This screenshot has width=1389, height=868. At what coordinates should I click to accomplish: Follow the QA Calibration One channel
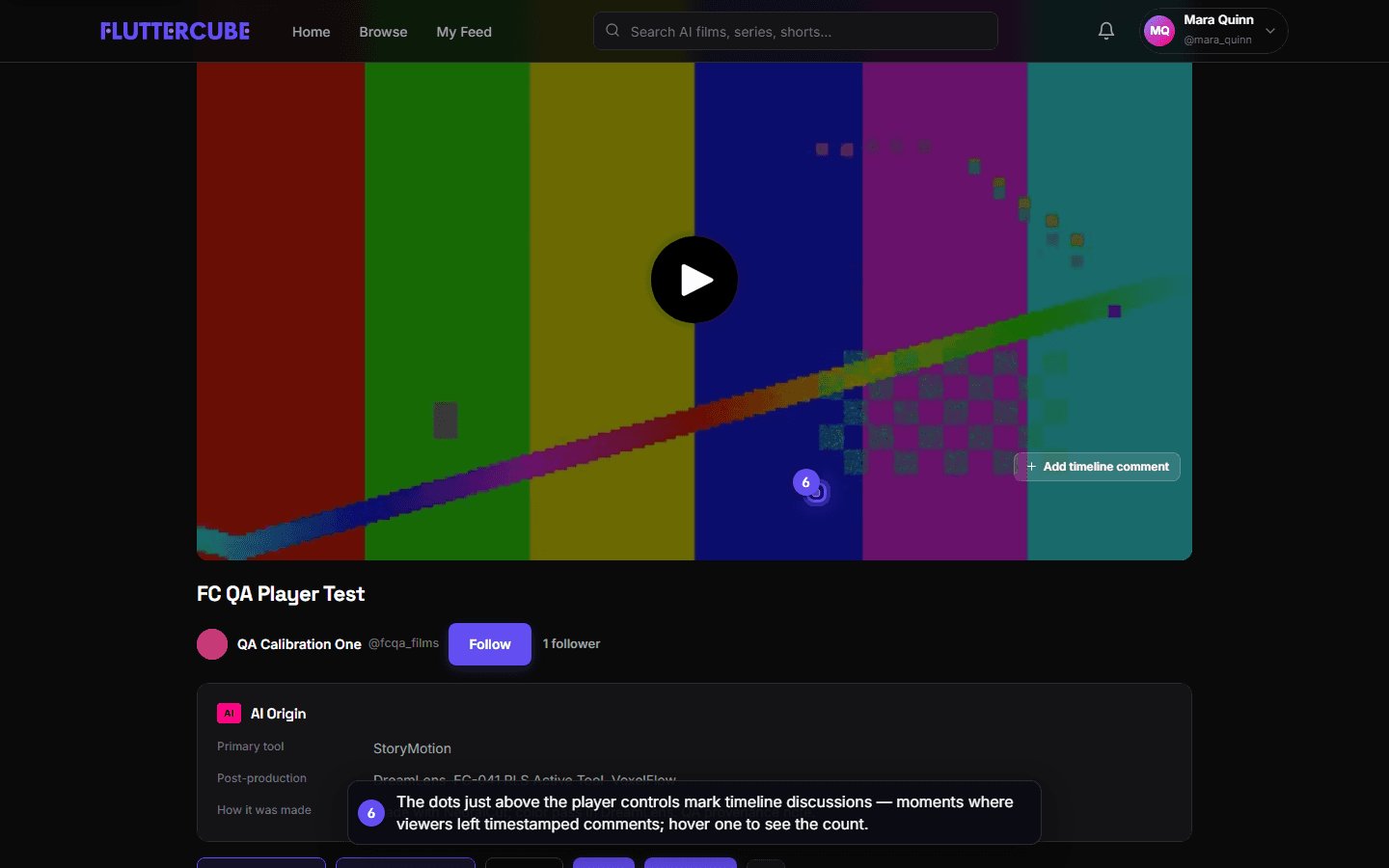490,644
